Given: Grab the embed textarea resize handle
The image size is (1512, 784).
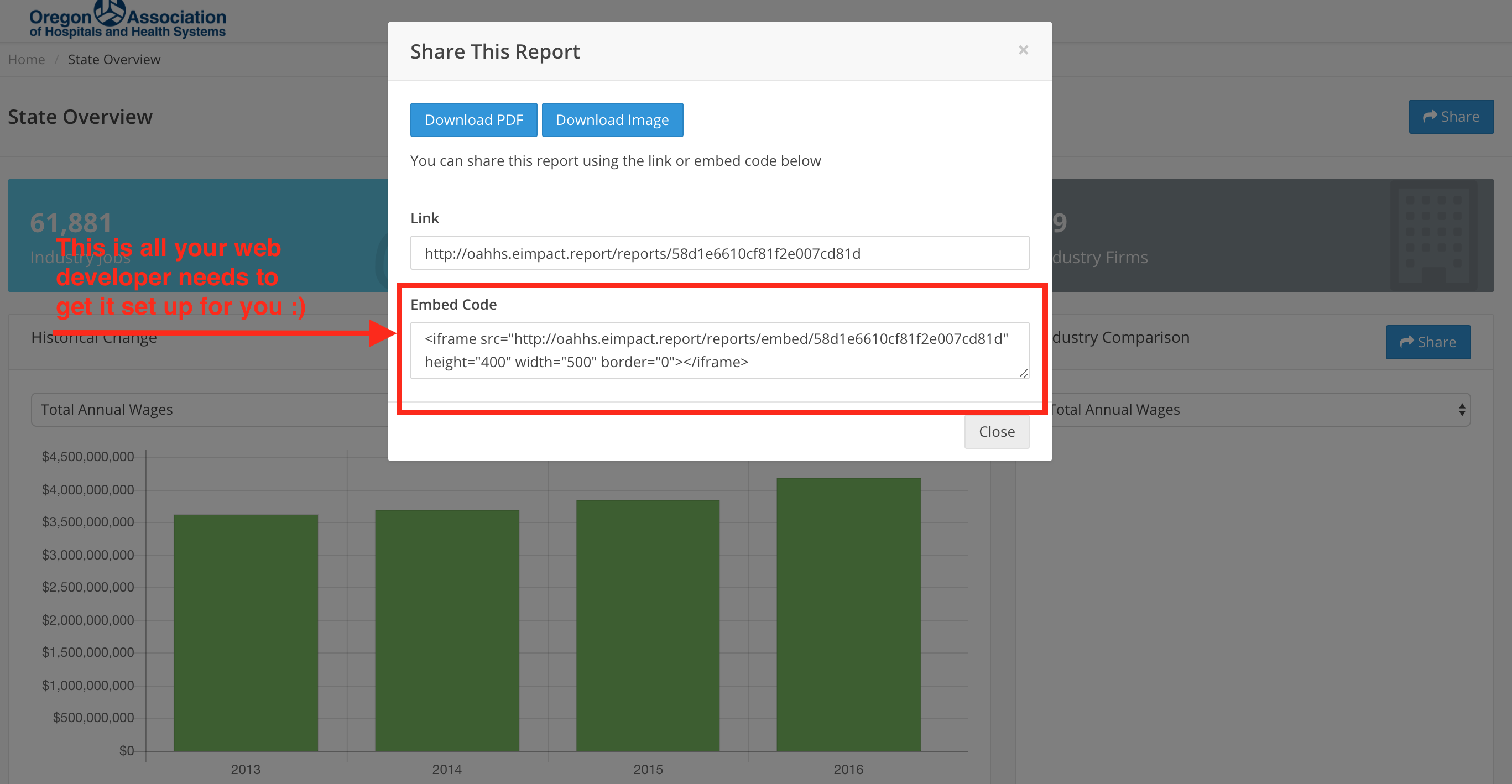Looking at the screenshot, I should click(1023, 373).
